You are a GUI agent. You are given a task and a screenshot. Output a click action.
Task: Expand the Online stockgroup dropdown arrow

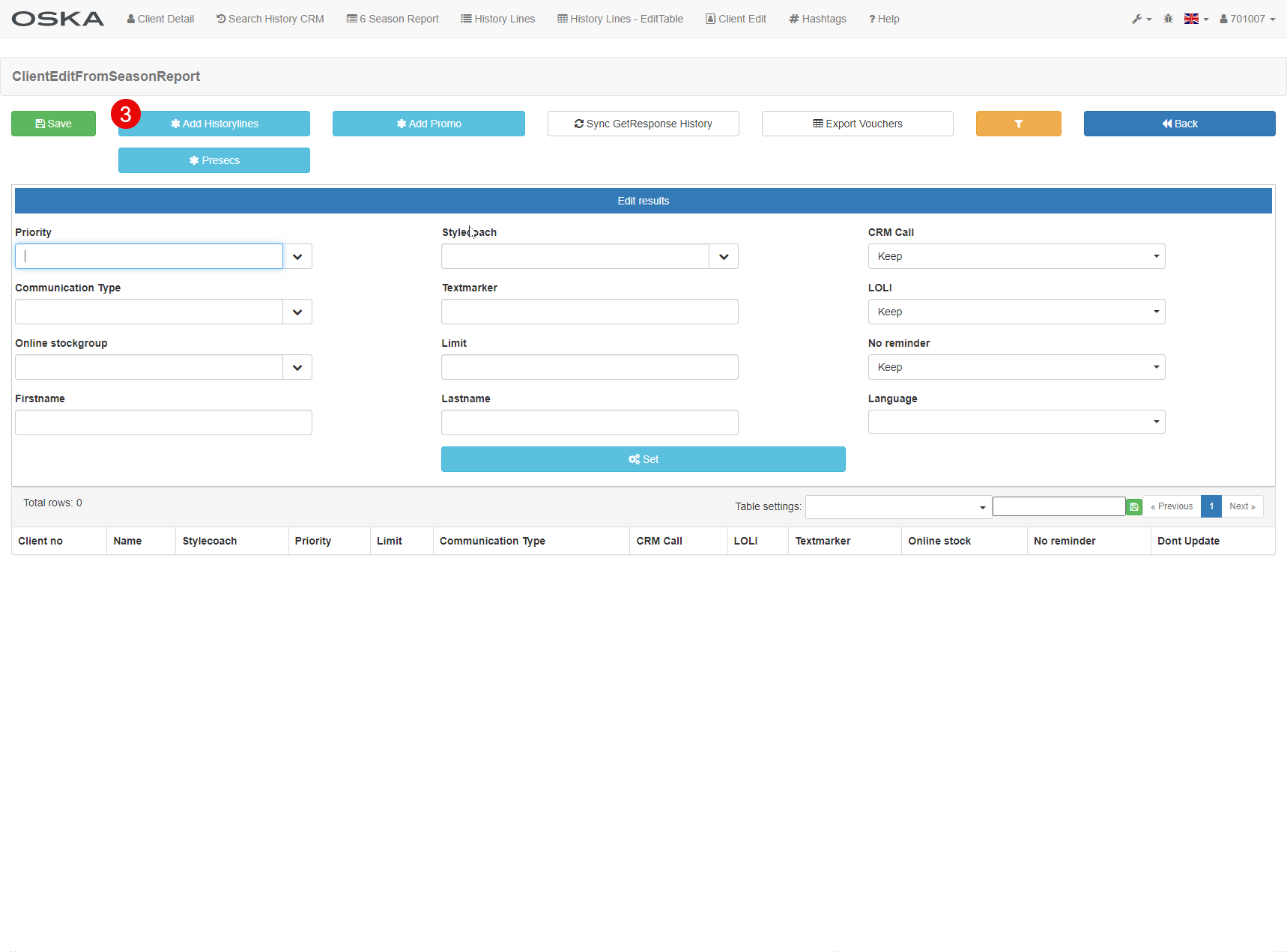(x=297, y=367)
